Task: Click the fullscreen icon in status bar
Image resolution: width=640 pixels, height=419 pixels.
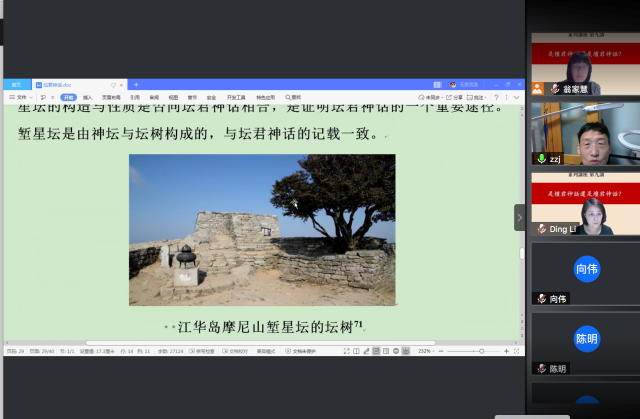Action: click(x=347, y=351)
